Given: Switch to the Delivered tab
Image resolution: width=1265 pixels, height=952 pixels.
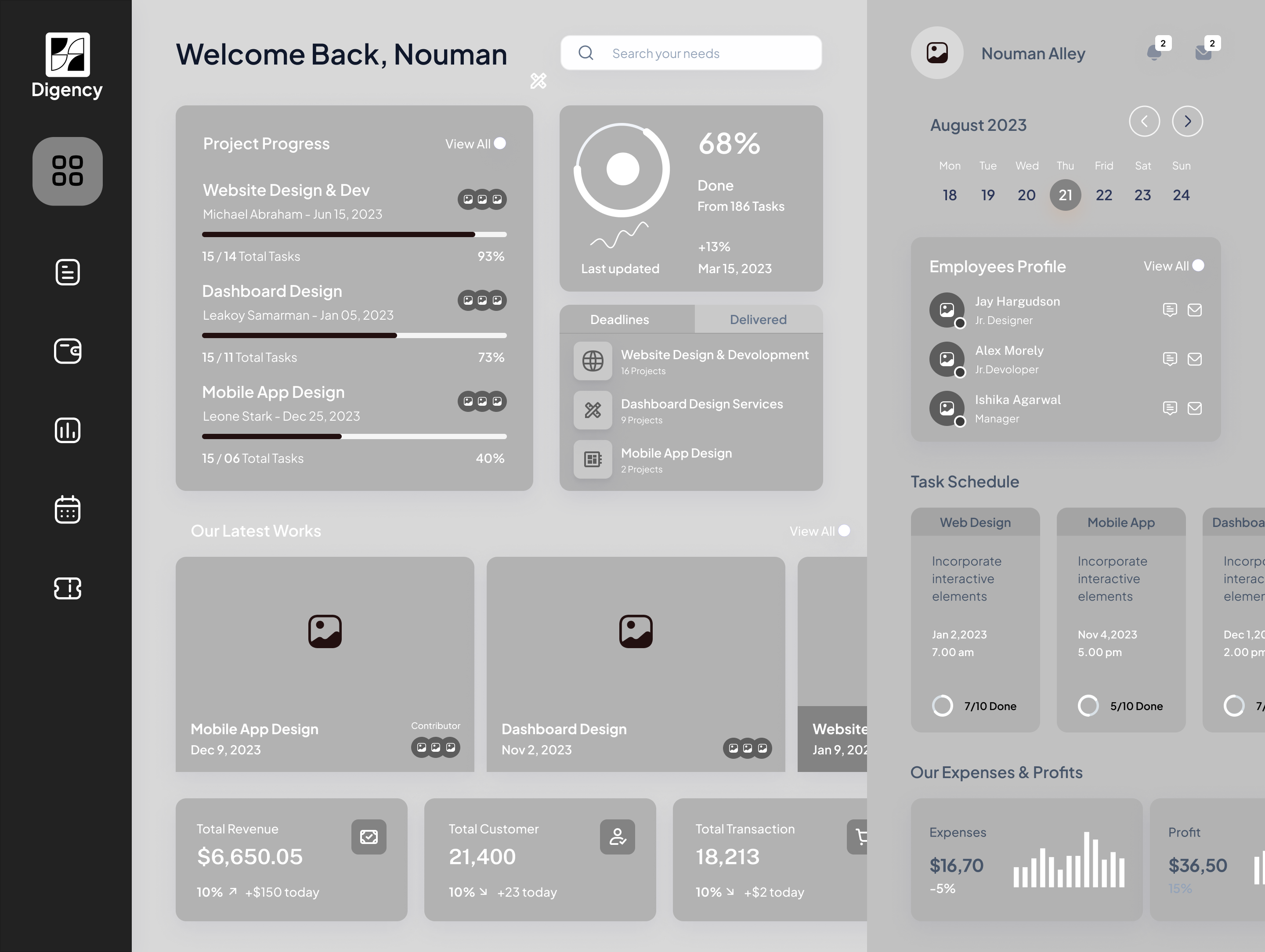Looking at the screenshot, I should [758, 319].
